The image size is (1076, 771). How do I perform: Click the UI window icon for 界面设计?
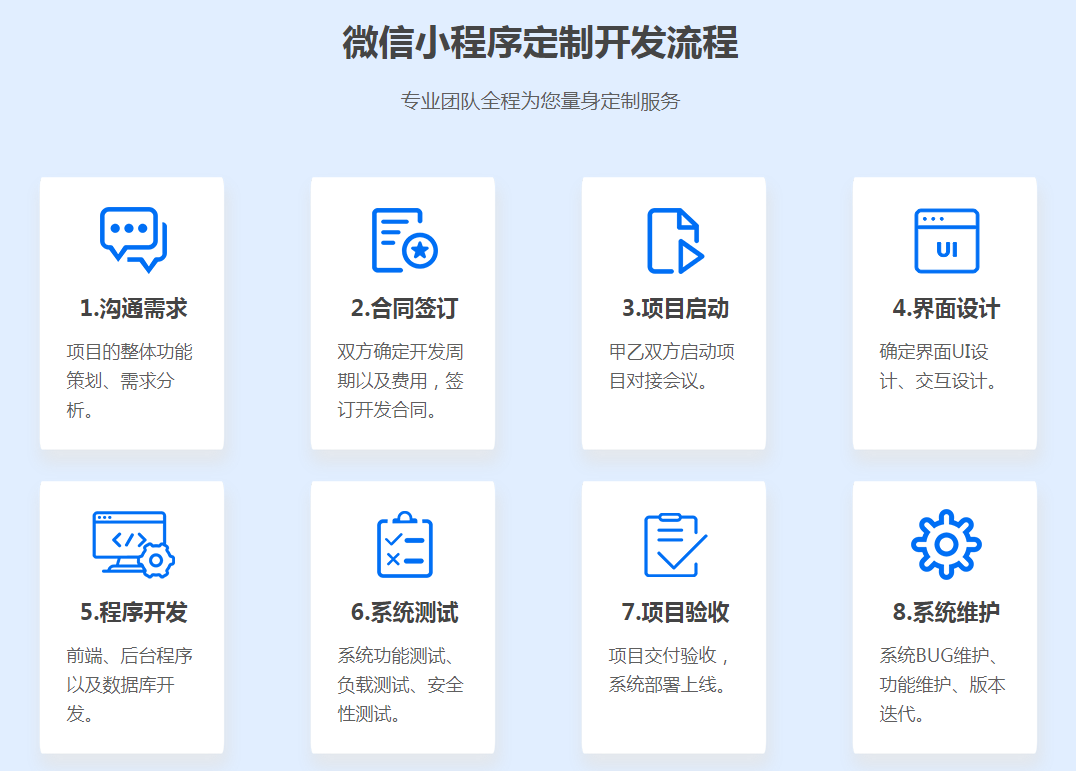coord(946,241)
